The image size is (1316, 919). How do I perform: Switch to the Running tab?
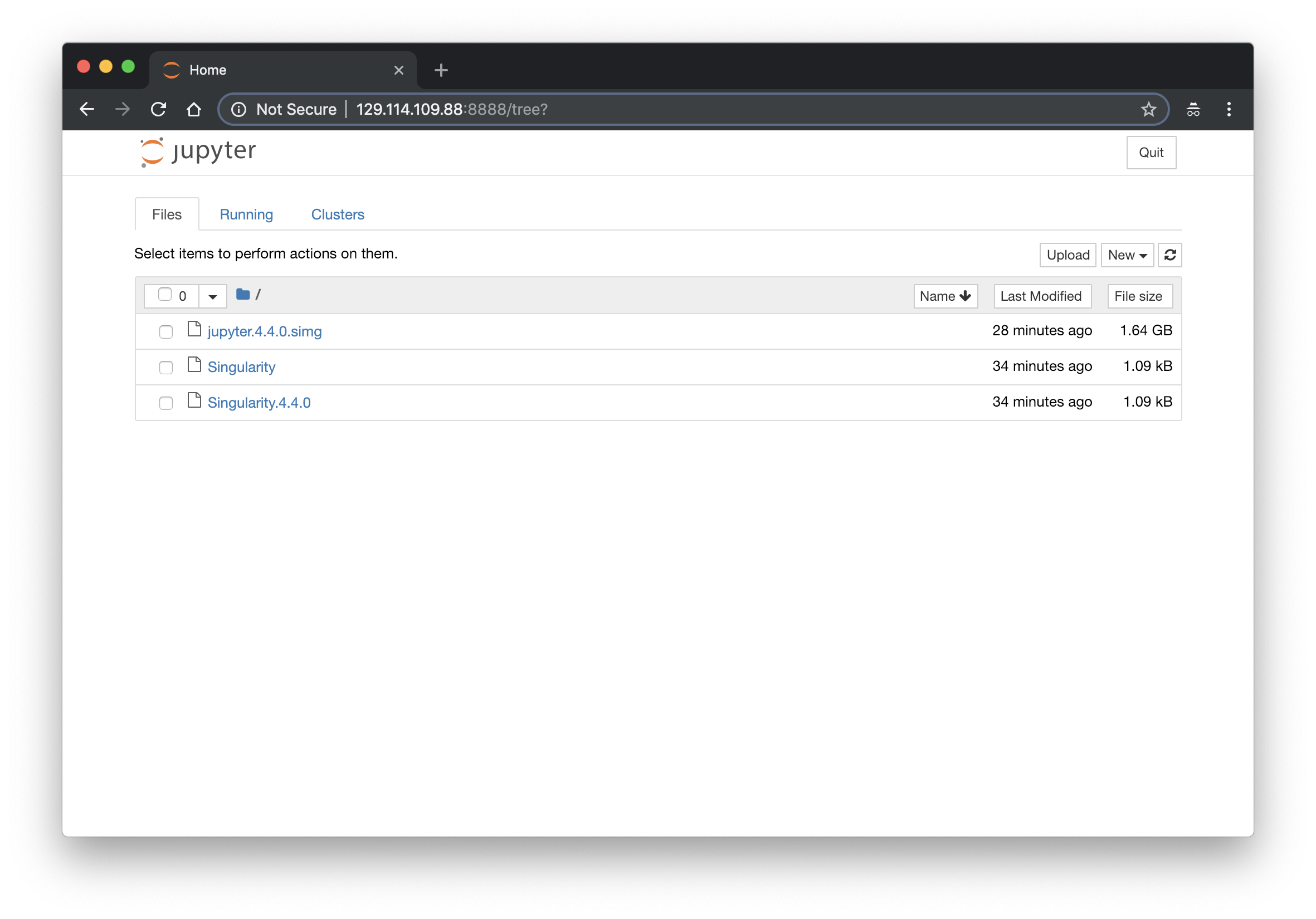246,214
